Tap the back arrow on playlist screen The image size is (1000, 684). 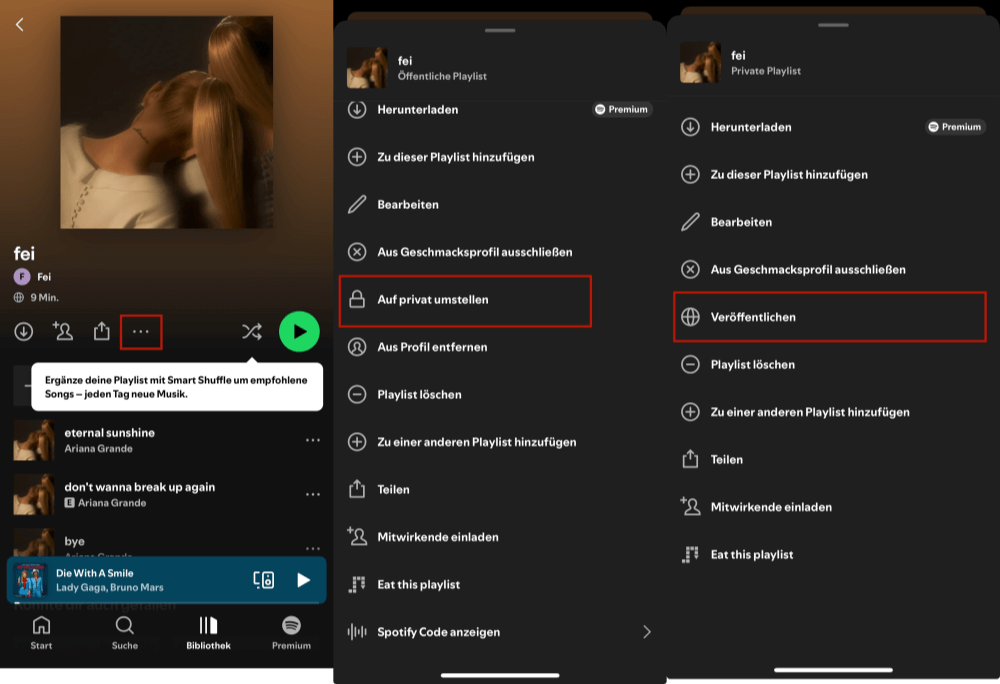(x=20, y=25)
